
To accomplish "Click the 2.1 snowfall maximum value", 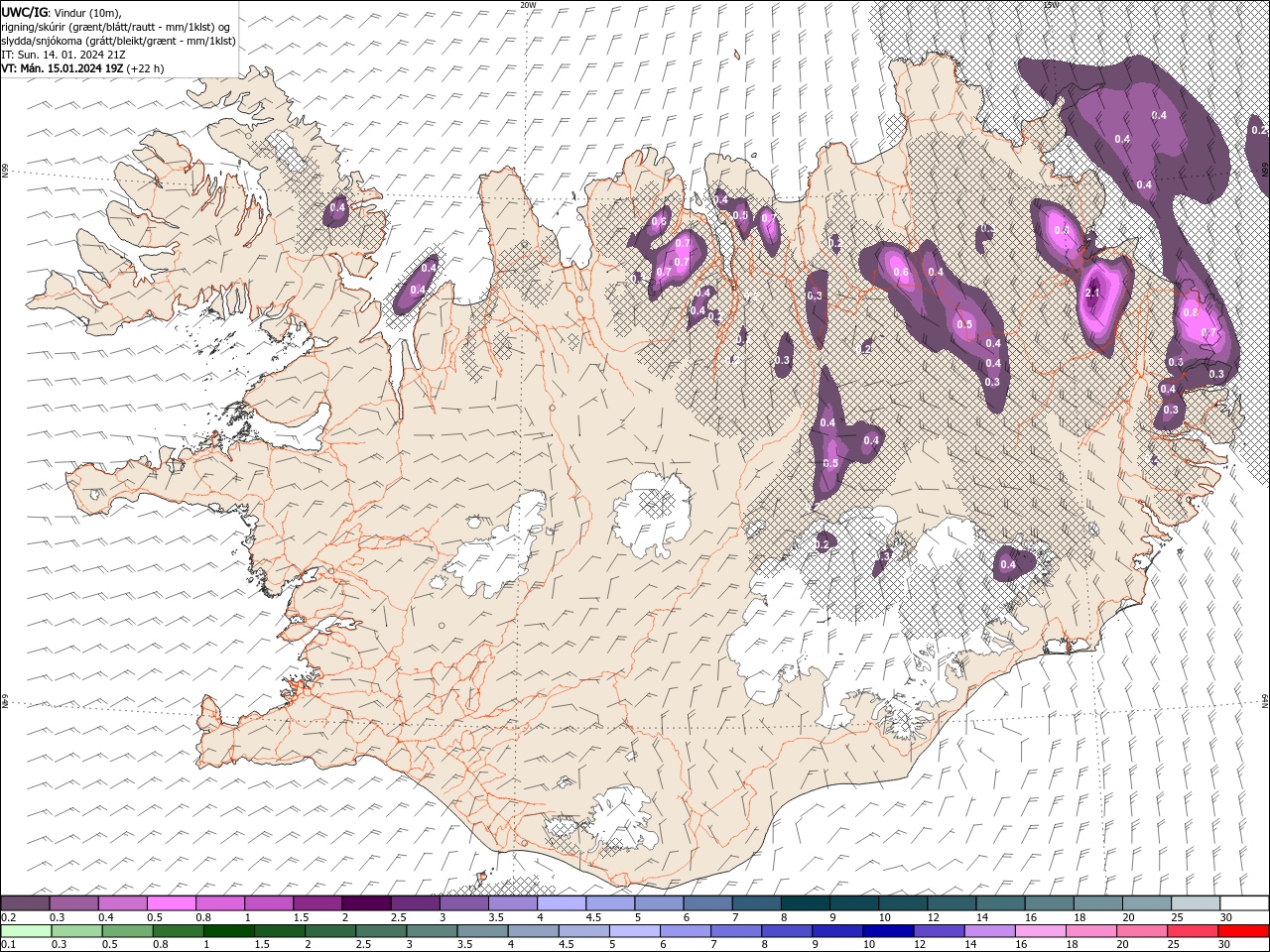I will click(1093, 294).
